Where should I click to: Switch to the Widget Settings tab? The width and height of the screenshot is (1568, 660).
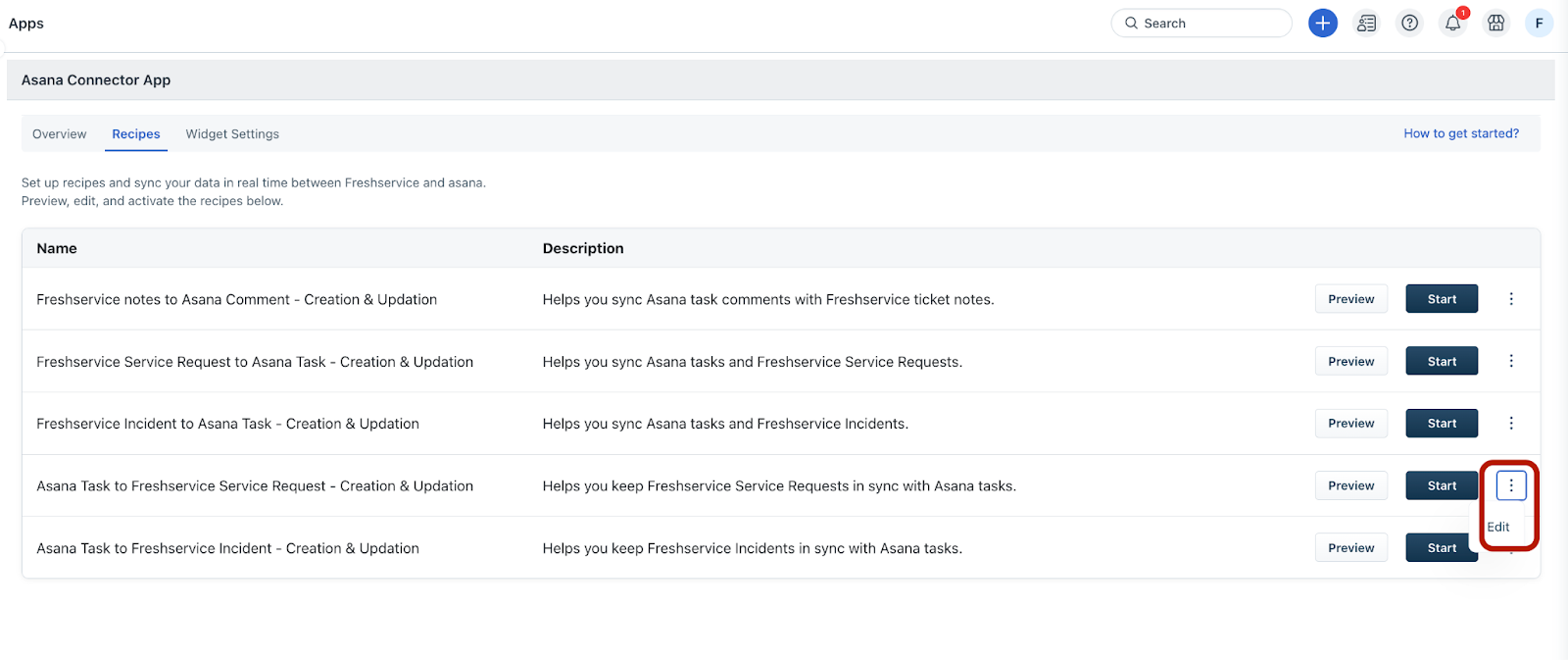[232, 134]
